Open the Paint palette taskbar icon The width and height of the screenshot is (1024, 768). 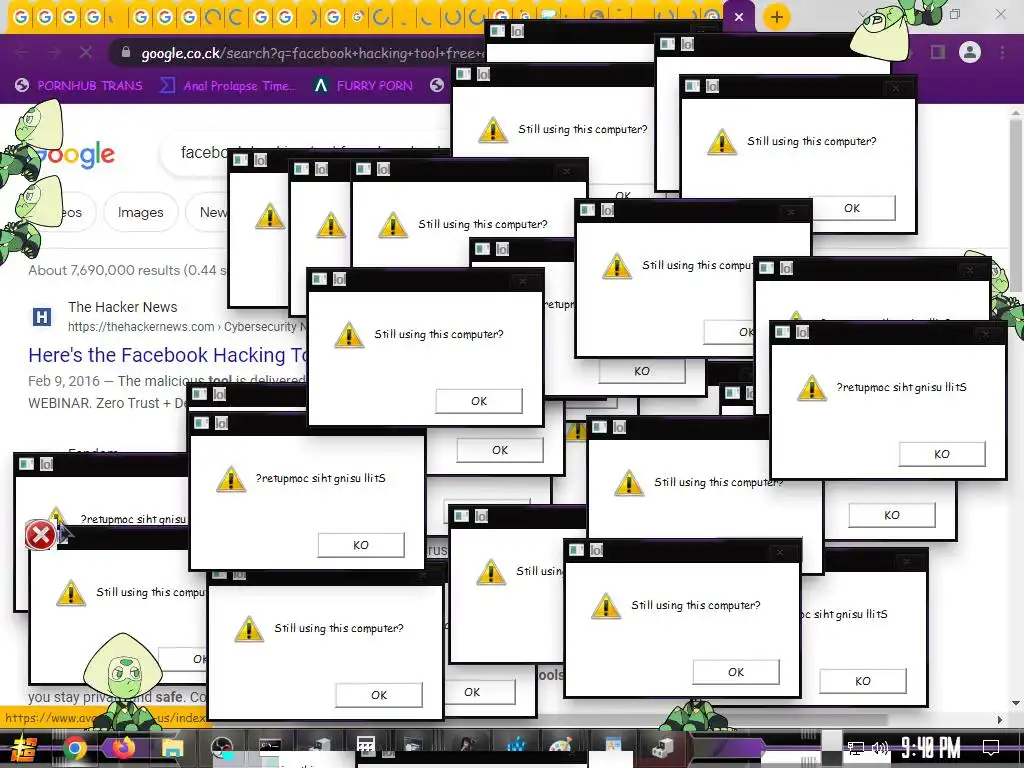coord(560,746)
